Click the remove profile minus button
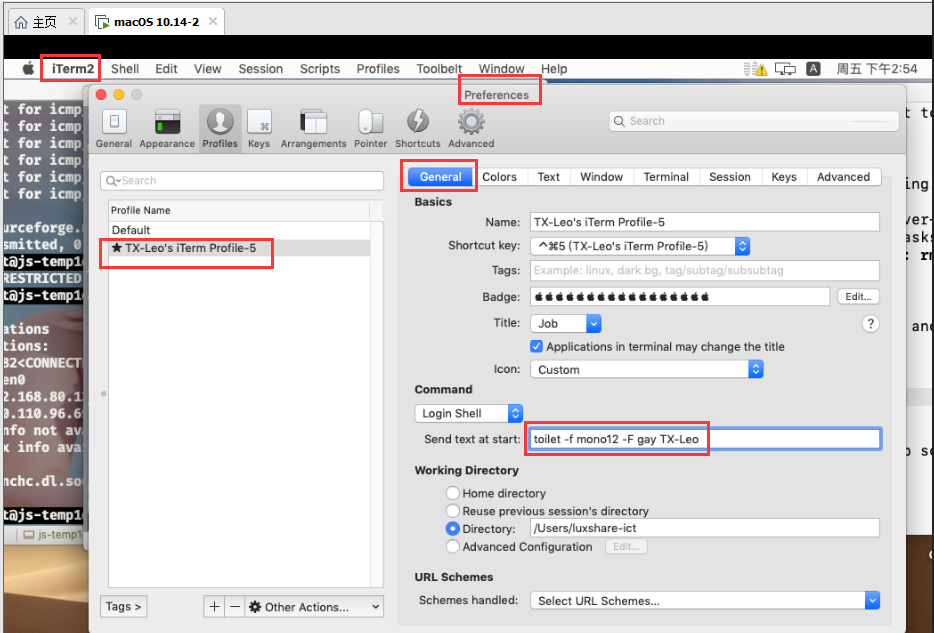 click(x=235, y=607)
